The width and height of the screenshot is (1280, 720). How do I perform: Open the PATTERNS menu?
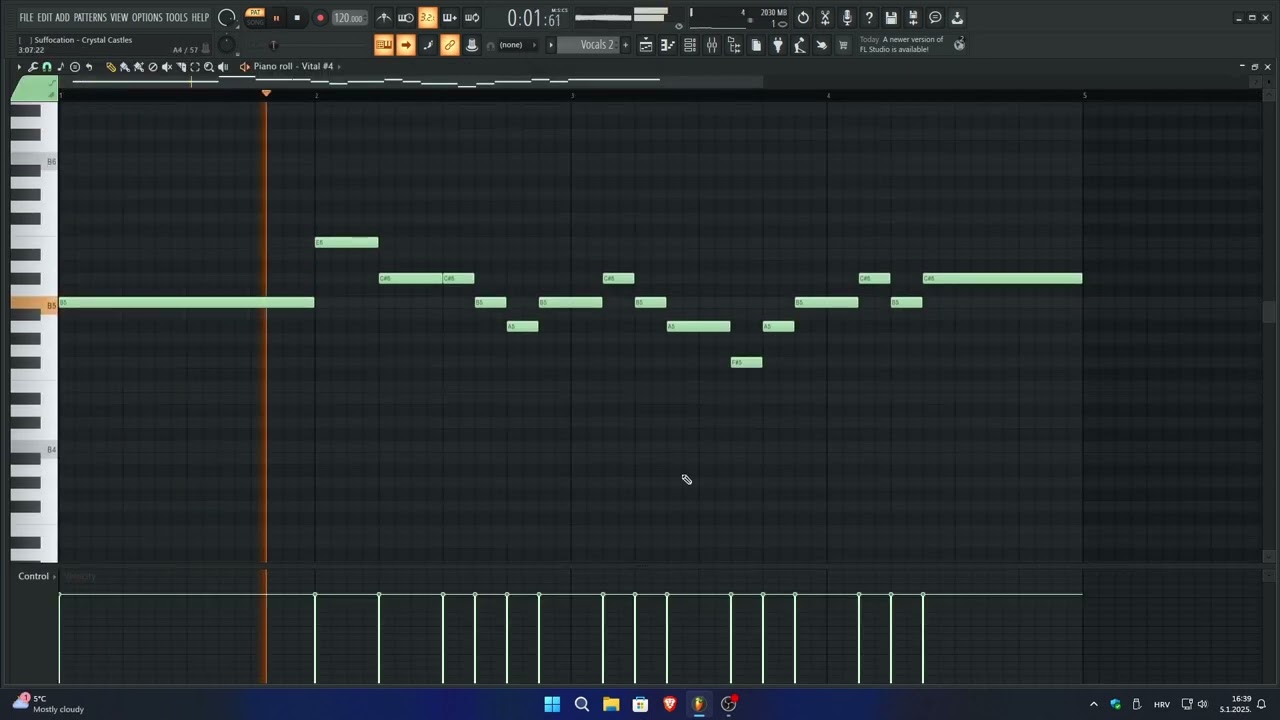(90, 18)
